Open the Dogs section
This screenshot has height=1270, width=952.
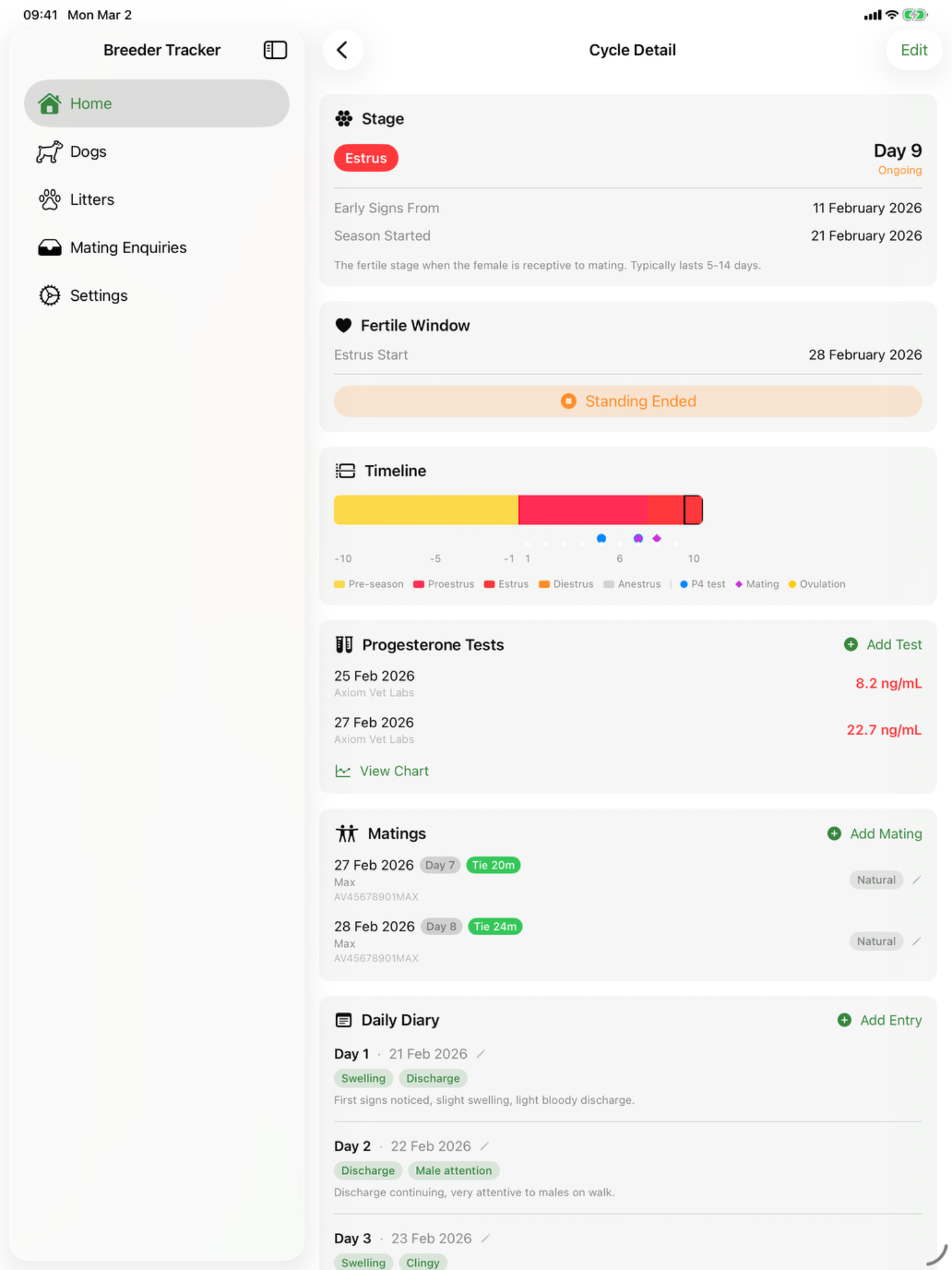[88, 152]
